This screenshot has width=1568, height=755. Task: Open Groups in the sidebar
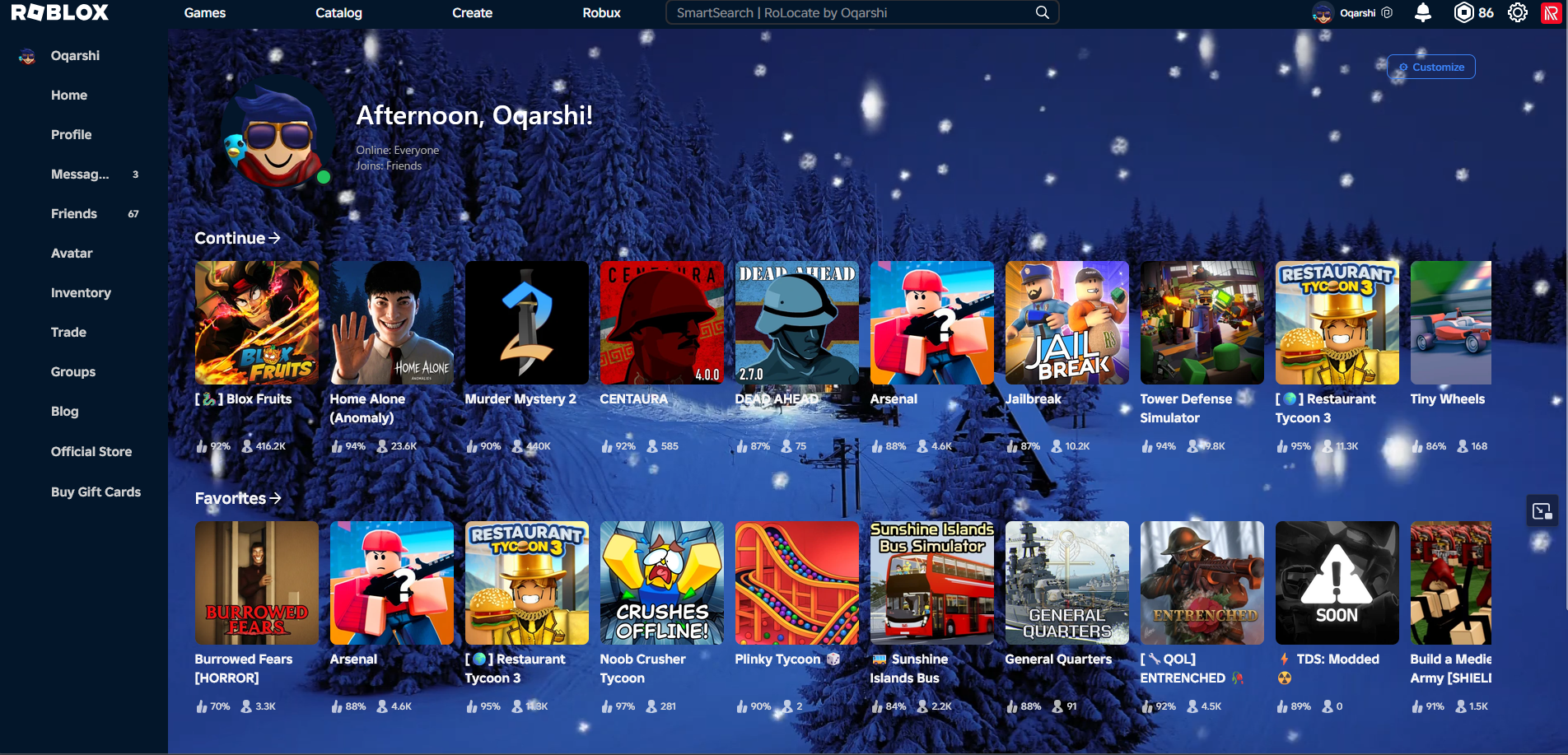point(73,371)
